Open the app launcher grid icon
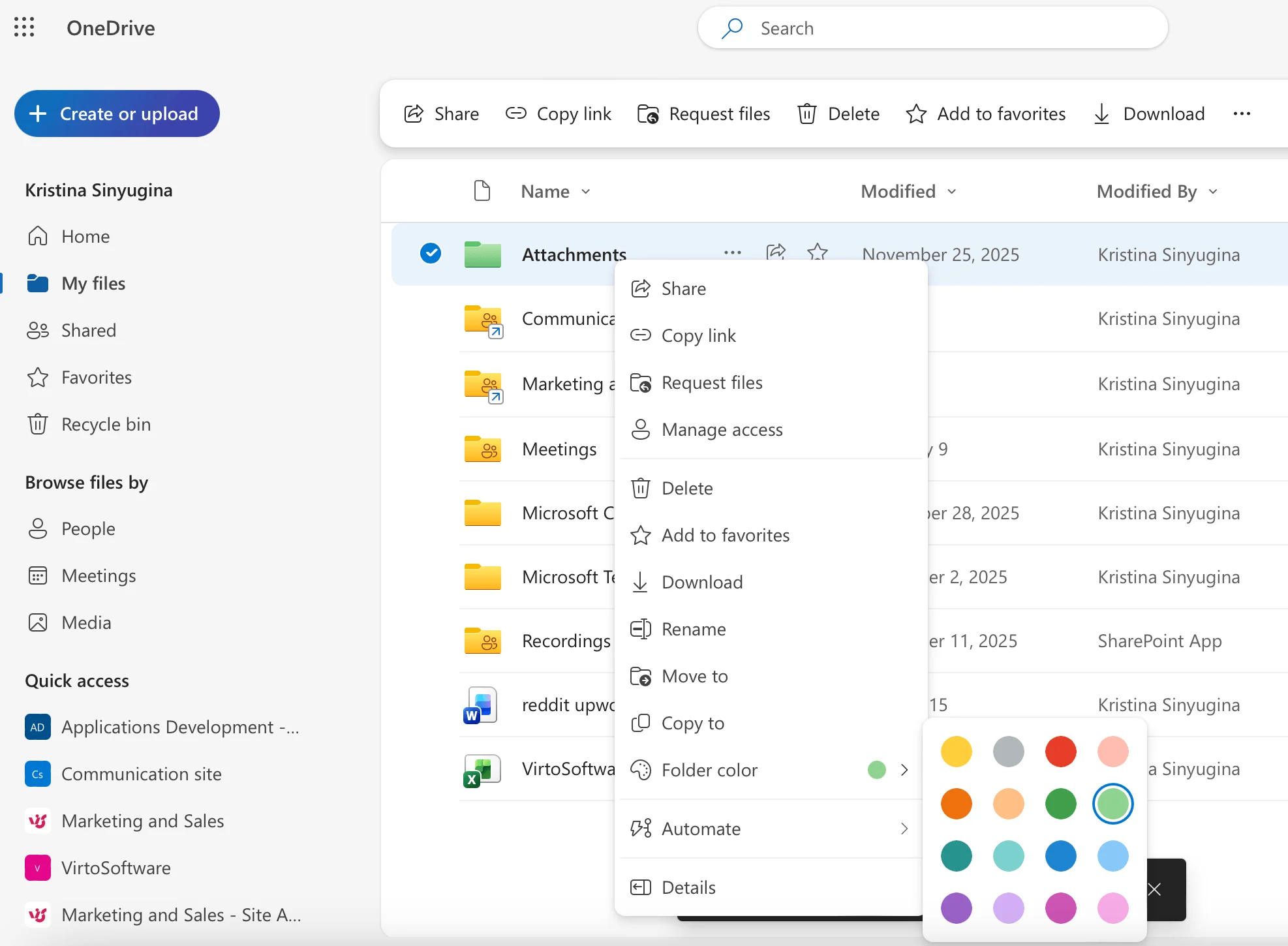This screenshot has width=1288, height=946. tap(24, 27)
